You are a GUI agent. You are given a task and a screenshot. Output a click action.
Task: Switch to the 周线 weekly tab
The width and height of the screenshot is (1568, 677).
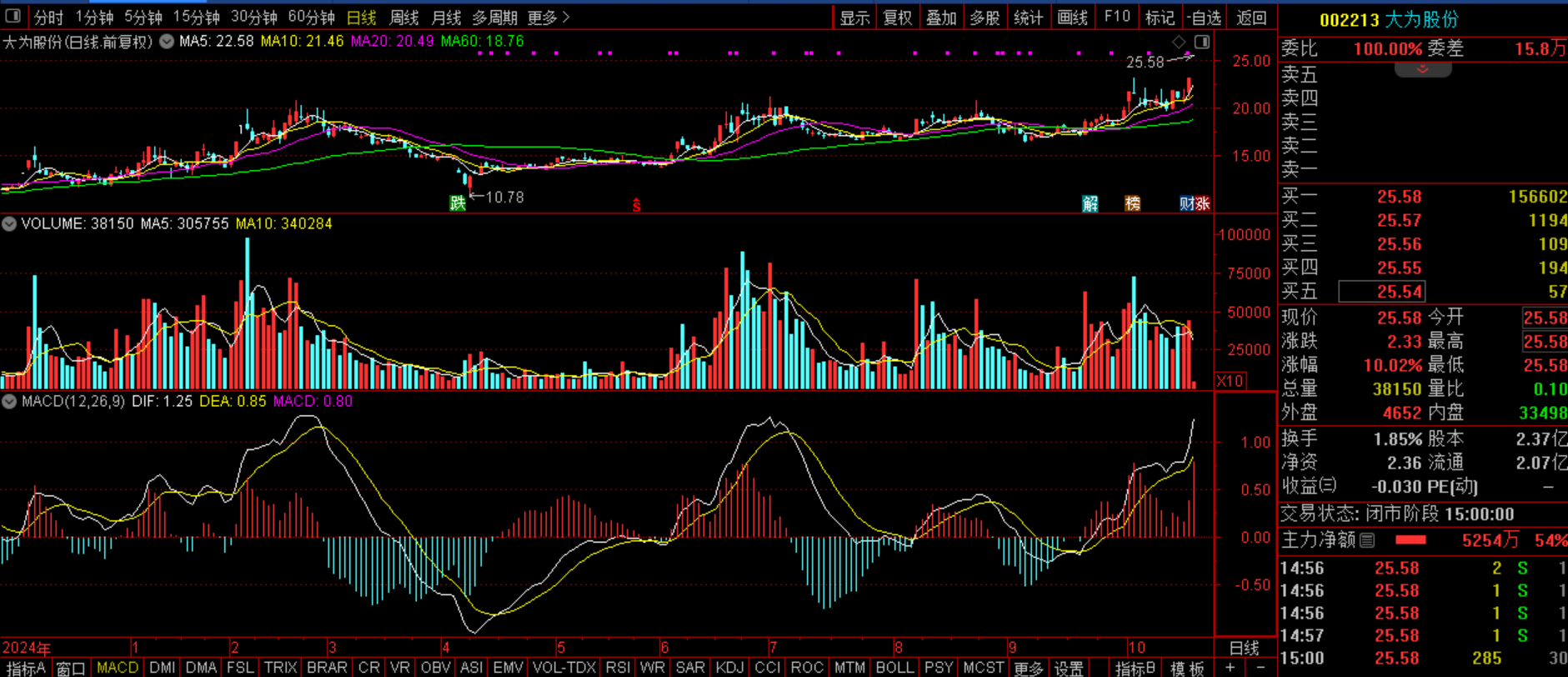coord(404,17)
